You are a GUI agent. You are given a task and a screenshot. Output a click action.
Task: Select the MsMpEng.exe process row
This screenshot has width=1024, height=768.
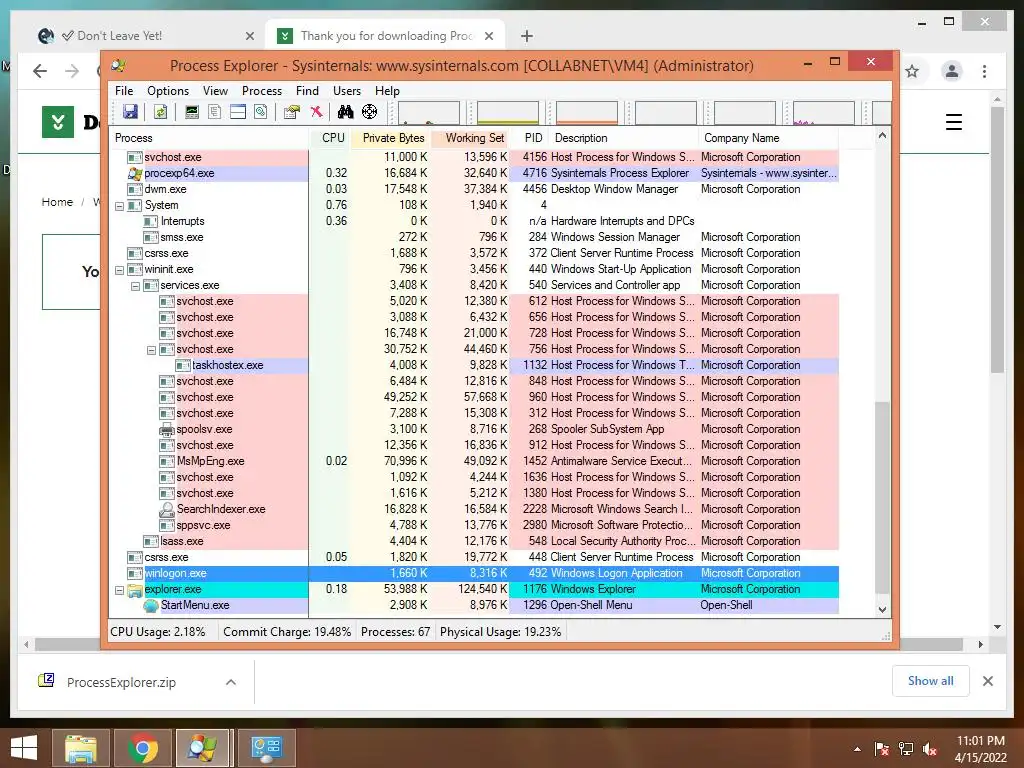coord(473,461)
